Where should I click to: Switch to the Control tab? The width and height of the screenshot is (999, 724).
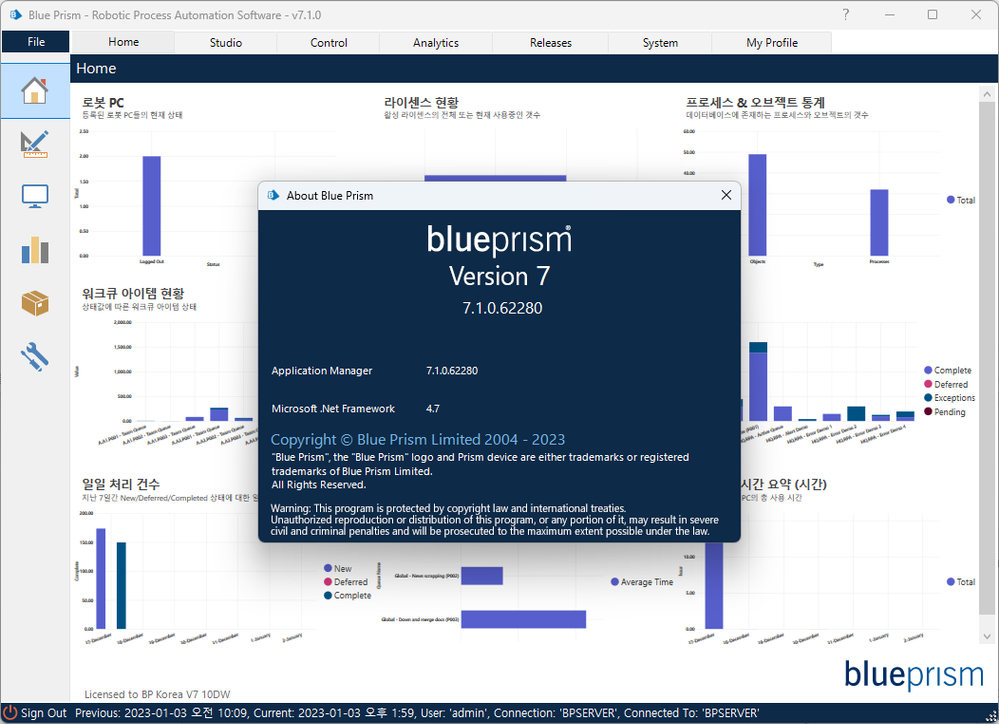pyautogui.click(x=329, y=43)
